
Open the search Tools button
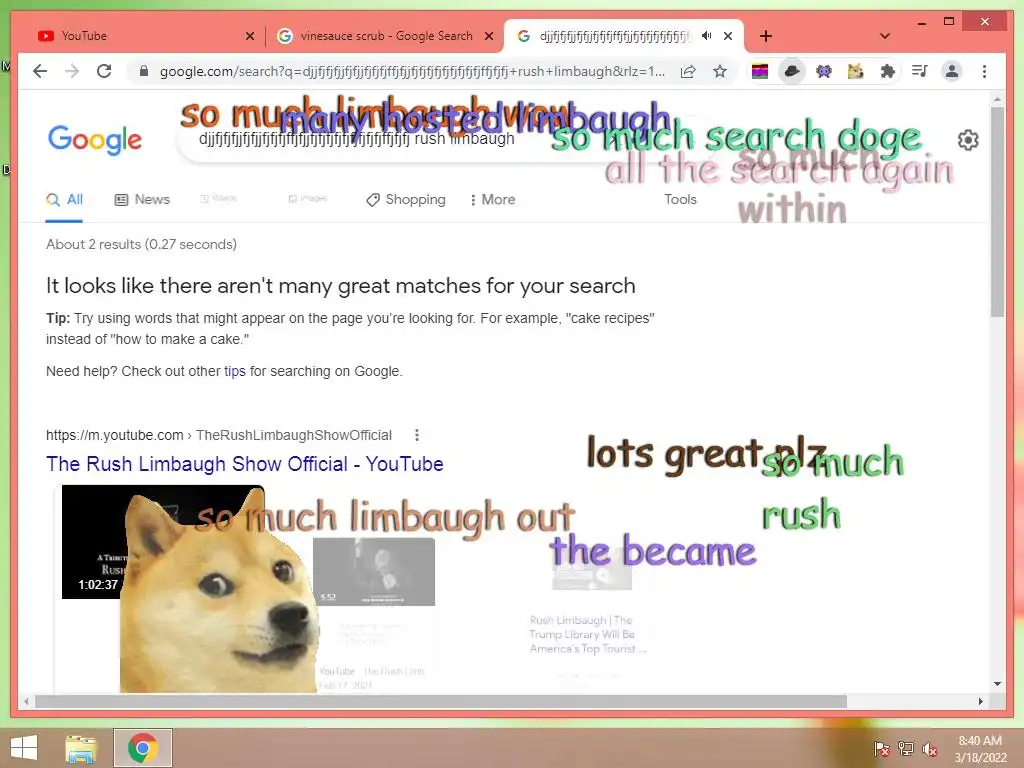pyautogui.click(x=680, y=200)
